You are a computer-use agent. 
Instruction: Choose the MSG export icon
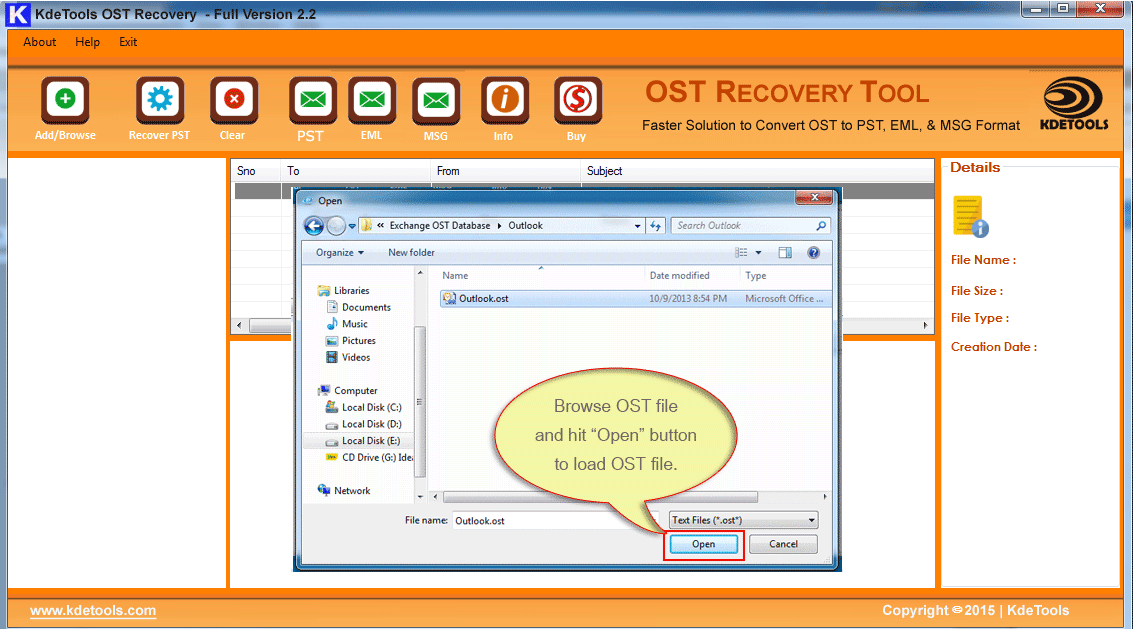click(x=435, y=101)
